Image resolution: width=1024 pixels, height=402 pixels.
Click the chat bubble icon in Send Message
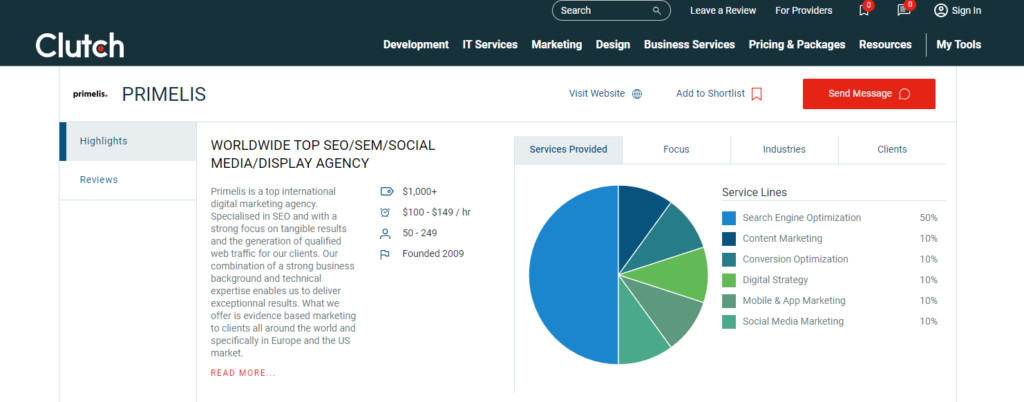904,94
